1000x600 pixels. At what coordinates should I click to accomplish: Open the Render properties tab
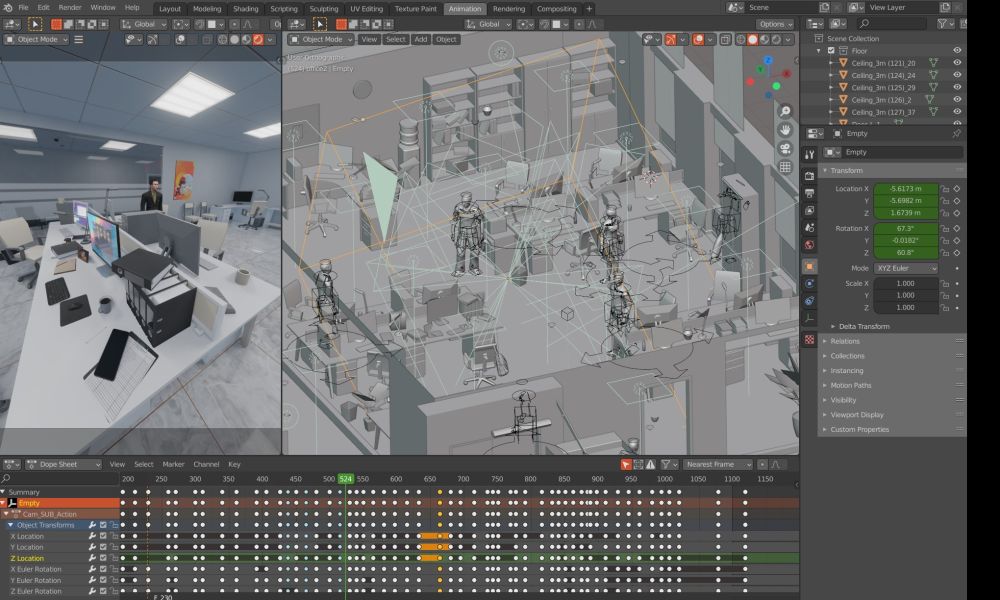[x=809, y=176]
